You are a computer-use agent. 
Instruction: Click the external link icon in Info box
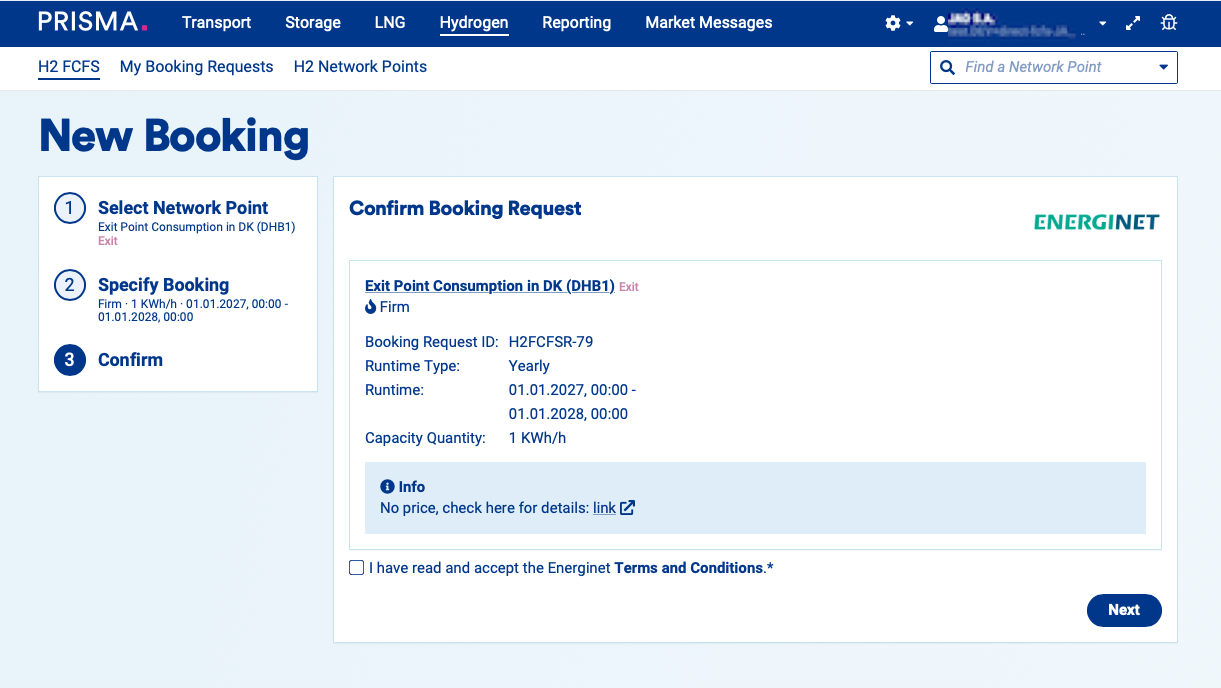click(627, 508)
